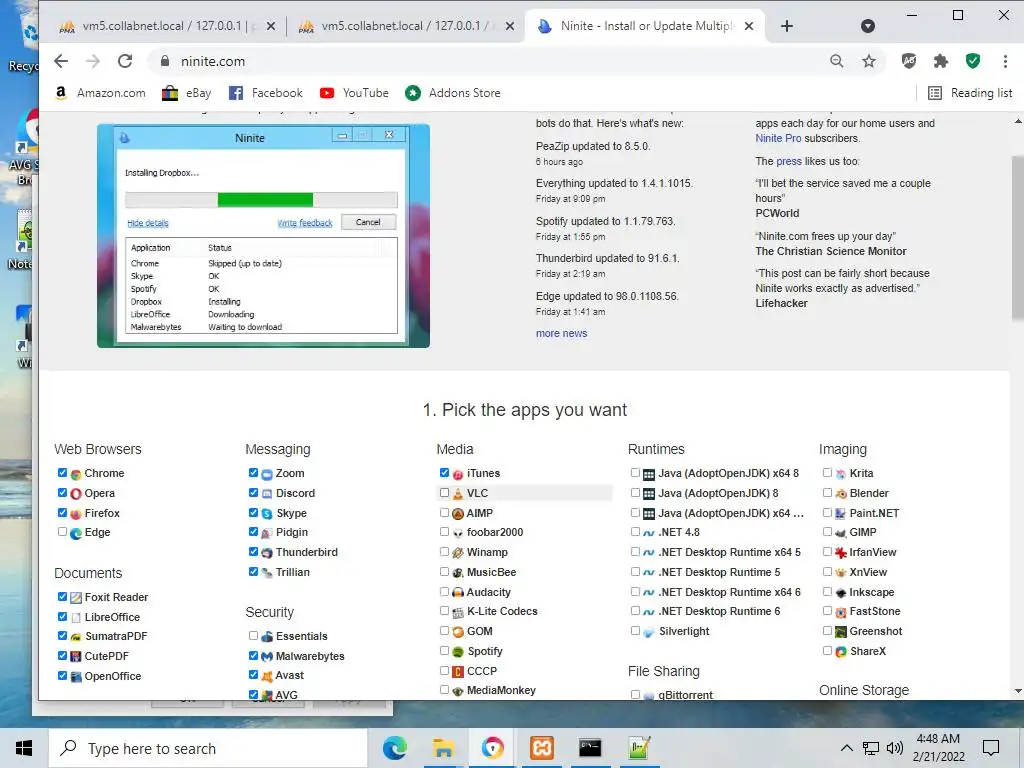1024x768 pixels.
Task: Click the CCCP icon in Media list
Action: click(x=458, y=671)
